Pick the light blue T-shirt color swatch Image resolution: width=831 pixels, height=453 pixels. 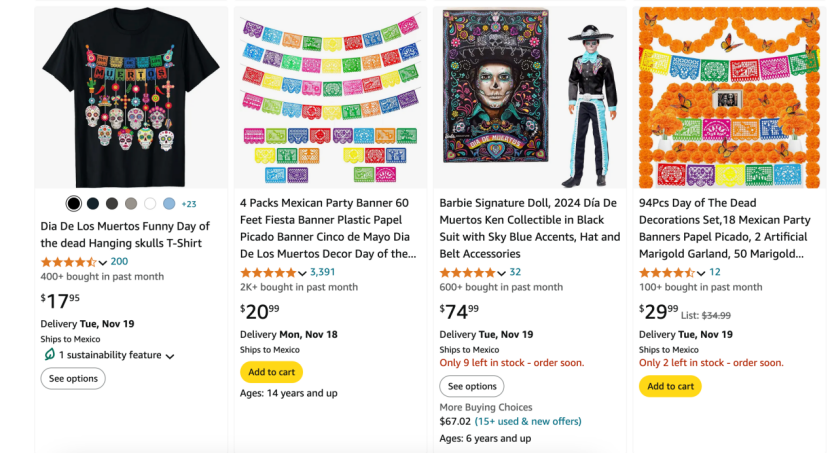[x=169, y=204]
